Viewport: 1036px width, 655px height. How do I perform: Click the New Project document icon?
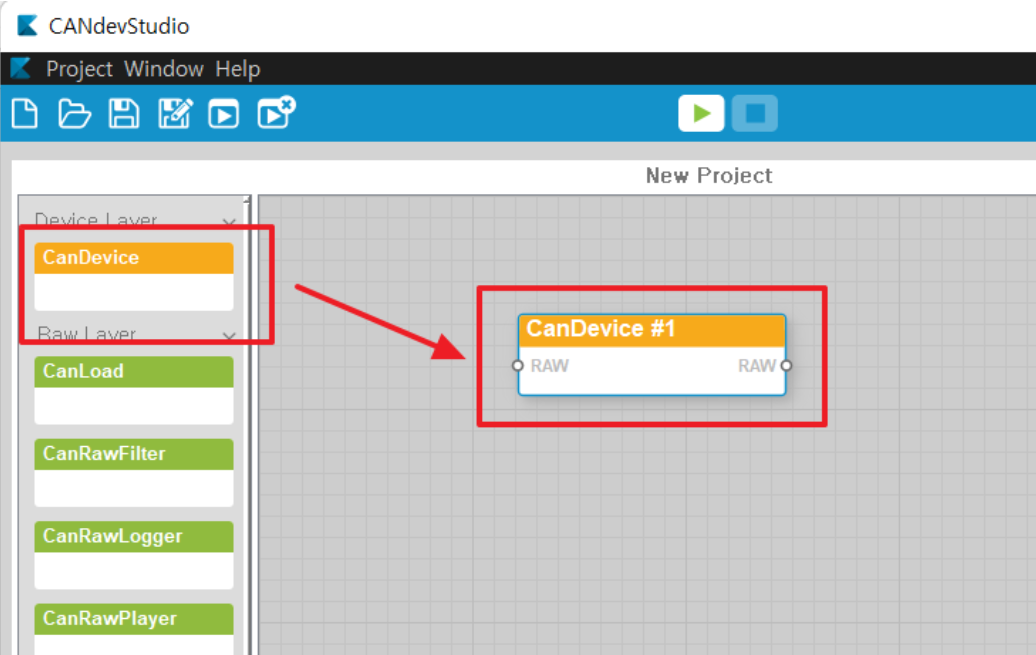coord(25,114)
